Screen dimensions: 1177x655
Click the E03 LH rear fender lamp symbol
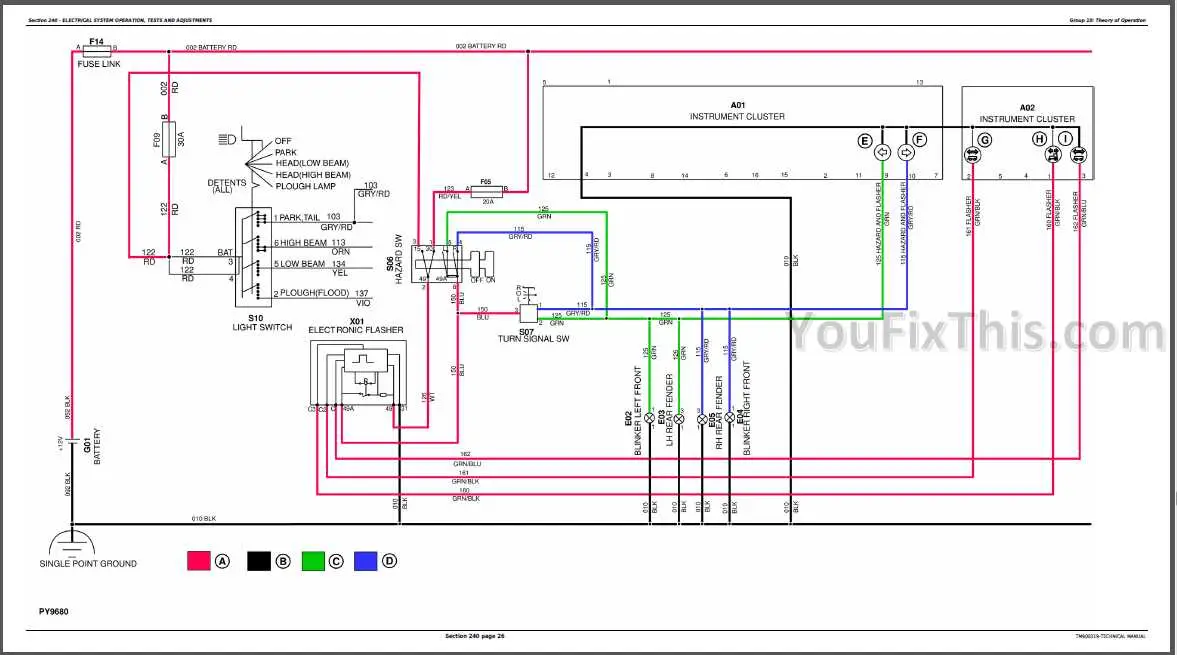coord(679,419)
